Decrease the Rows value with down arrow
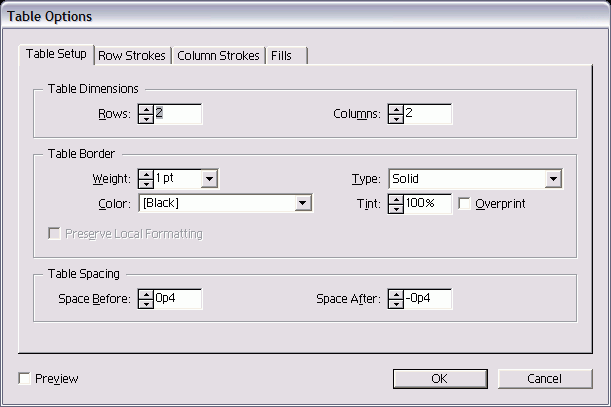Screen dimensions: 611x407 146,119
